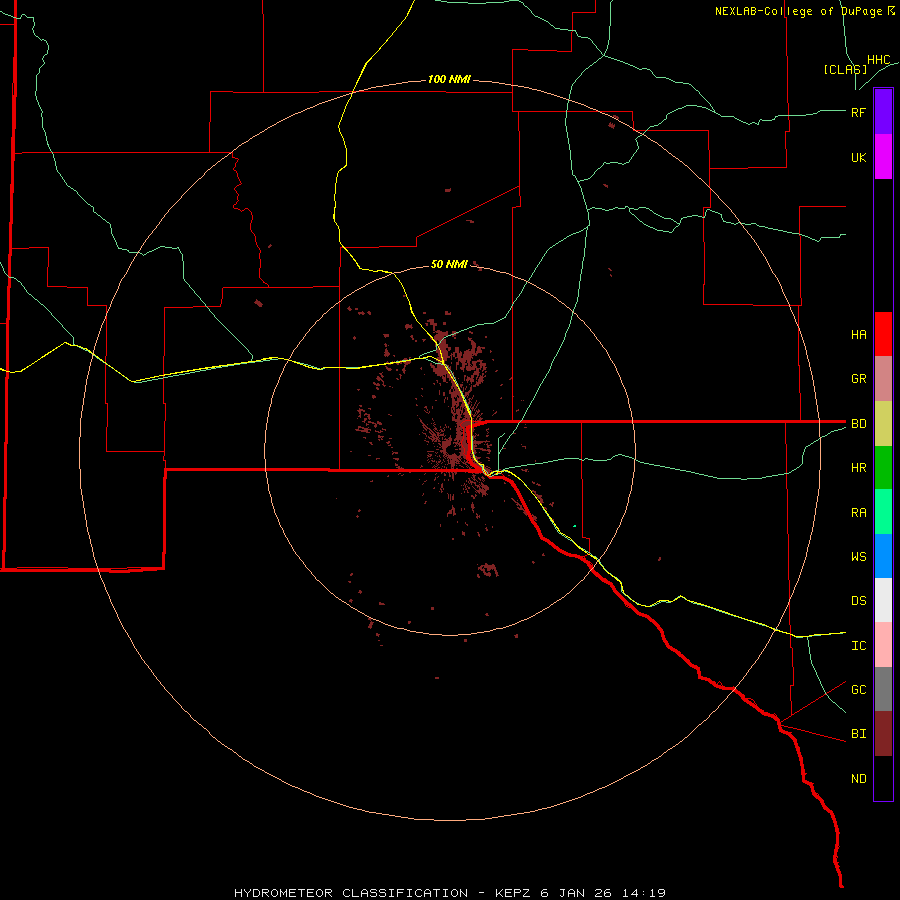Click the HHC product label

coord(878,60)
